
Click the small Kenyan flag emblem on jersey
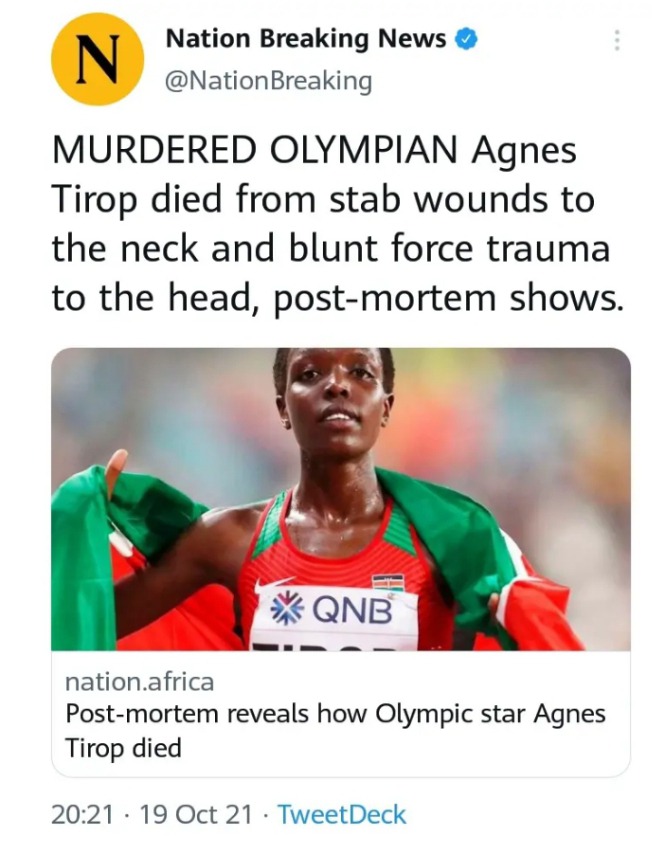[x=387, y=583]
